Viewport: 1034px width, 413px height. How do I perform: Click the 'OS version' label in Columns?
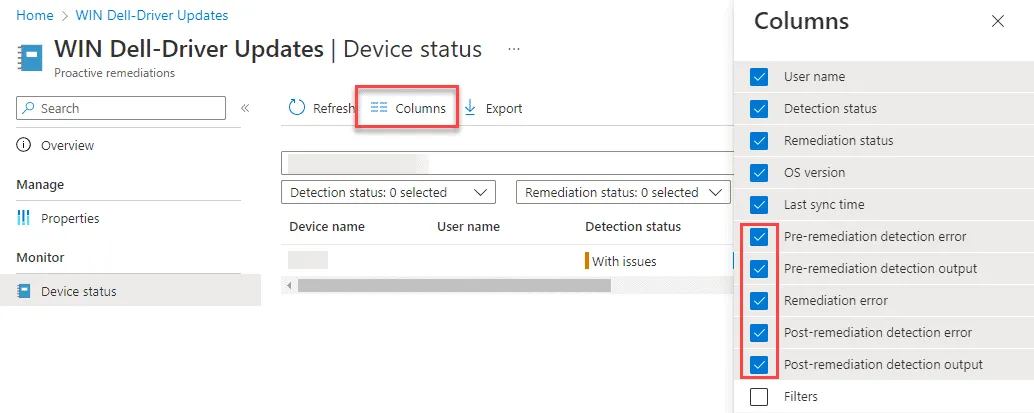(814, 172)
